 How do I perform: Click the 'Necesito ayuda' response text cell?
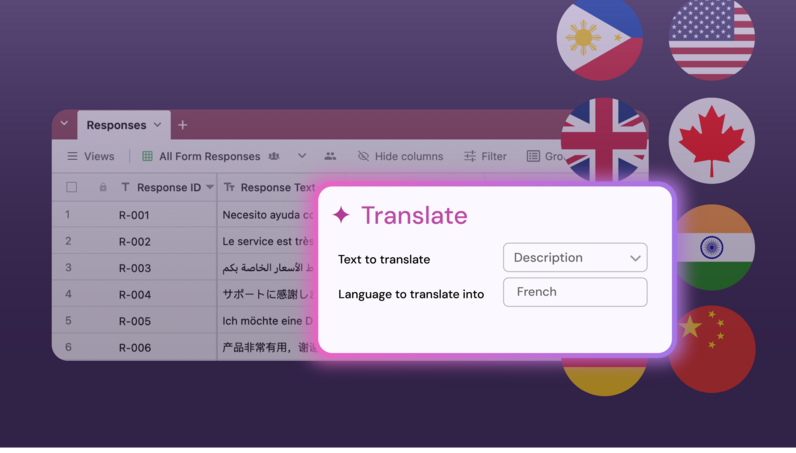pyautogui.click(x=268, y=215)
